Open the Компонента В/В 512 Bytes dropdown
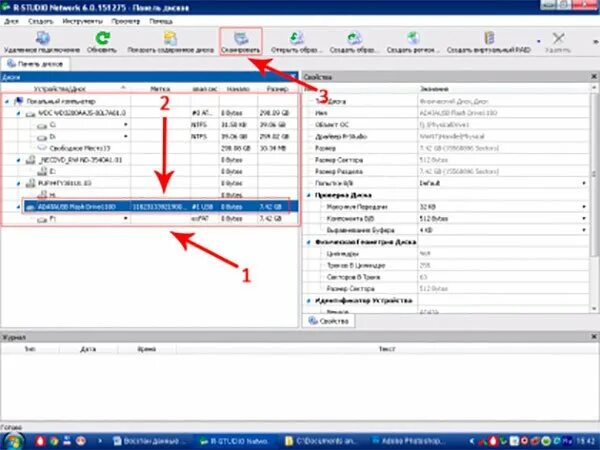The height and width of the screenshot is (450, 600). coord(584,218)
